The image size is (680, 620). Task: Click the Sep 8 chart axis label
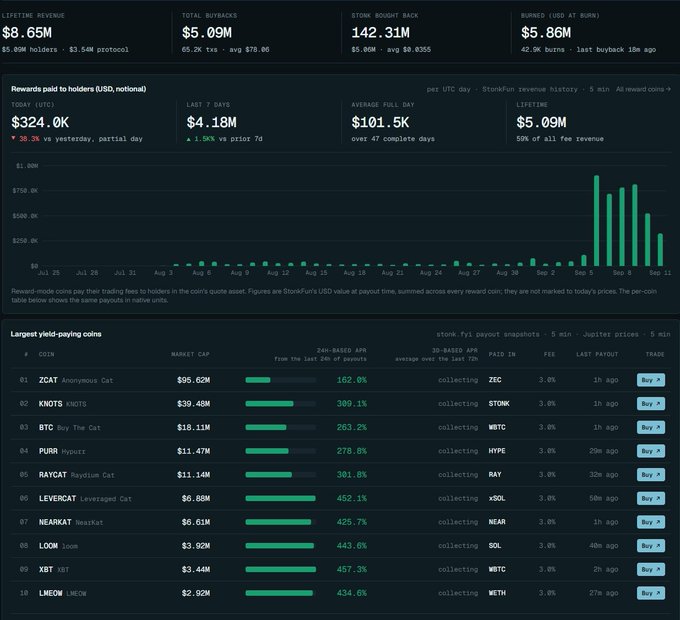click(622, 273)
